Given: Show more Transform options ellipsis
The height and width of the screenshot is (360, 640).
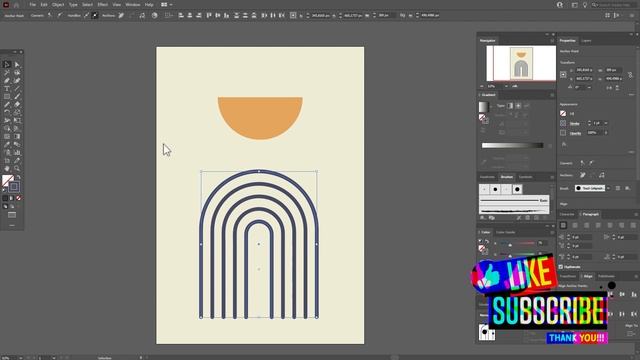Looking at the screenshot, I should pyautogui.click(x=631, y=94).
